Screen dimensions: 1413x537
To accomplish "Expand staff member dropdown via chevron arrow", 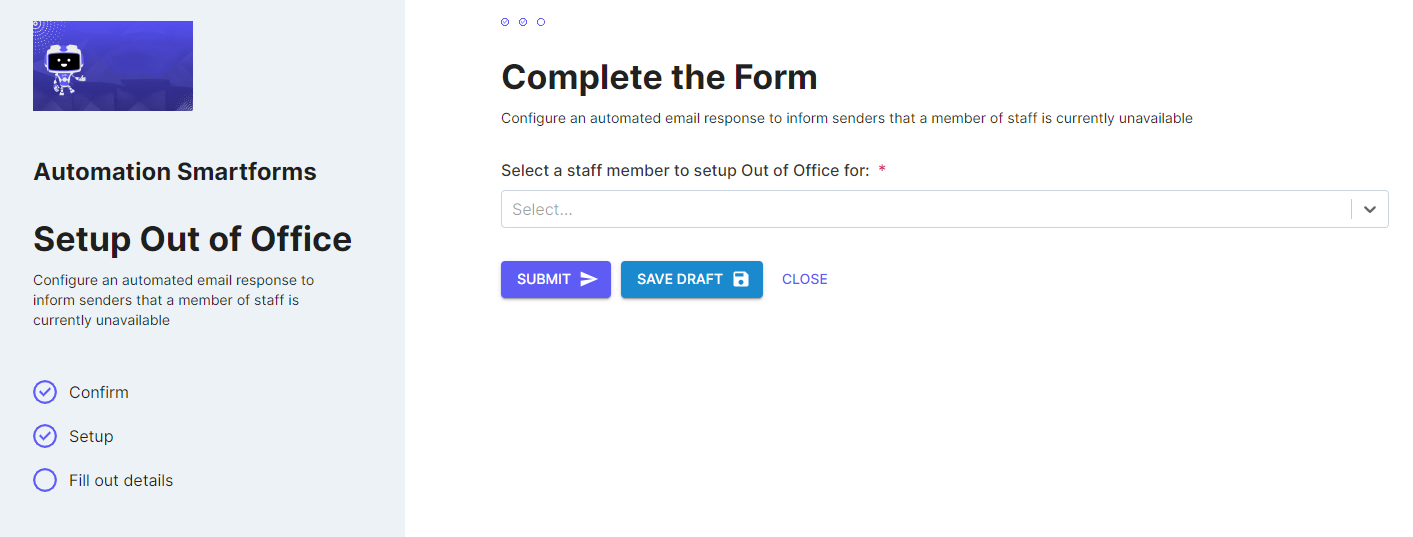I will (x=1370, y=209).
